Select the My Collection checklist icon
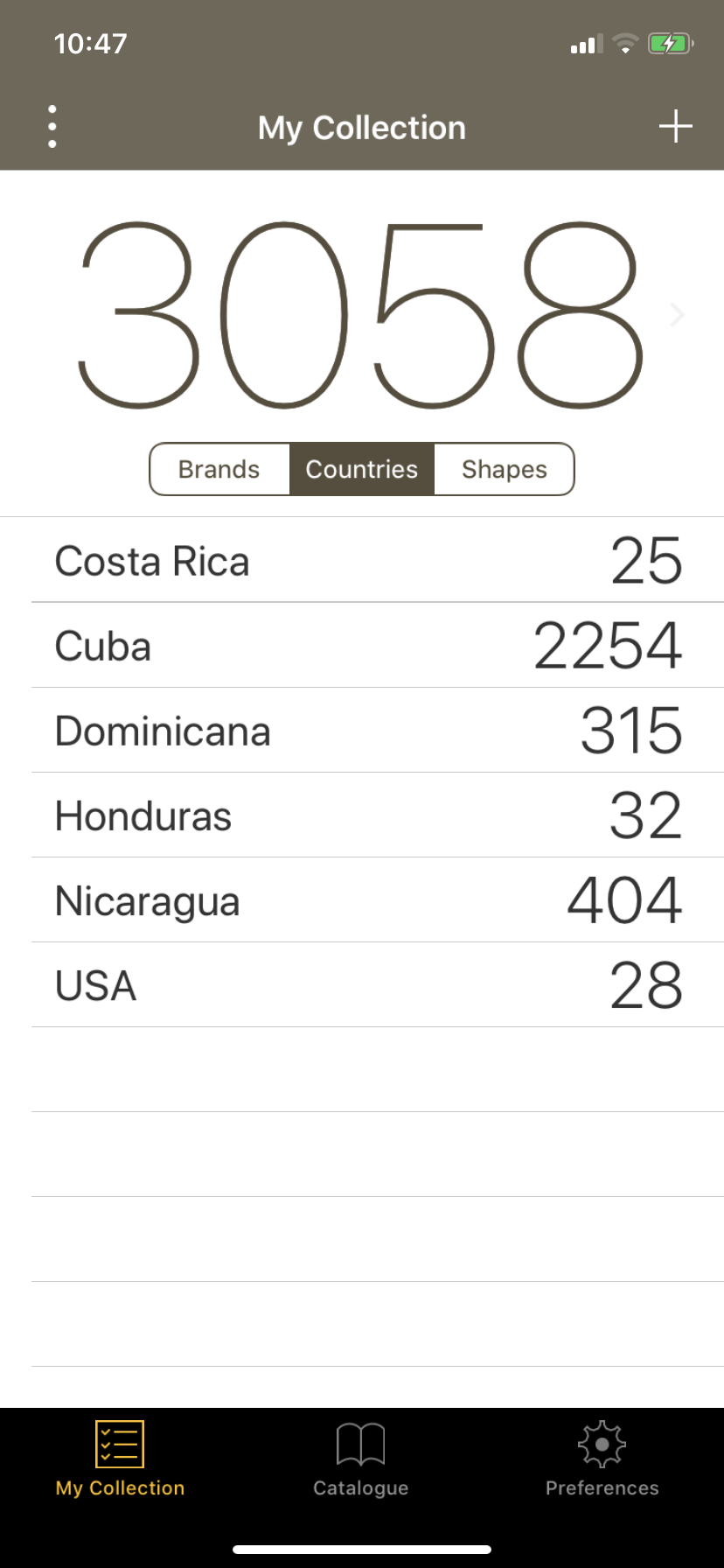 120,1444
